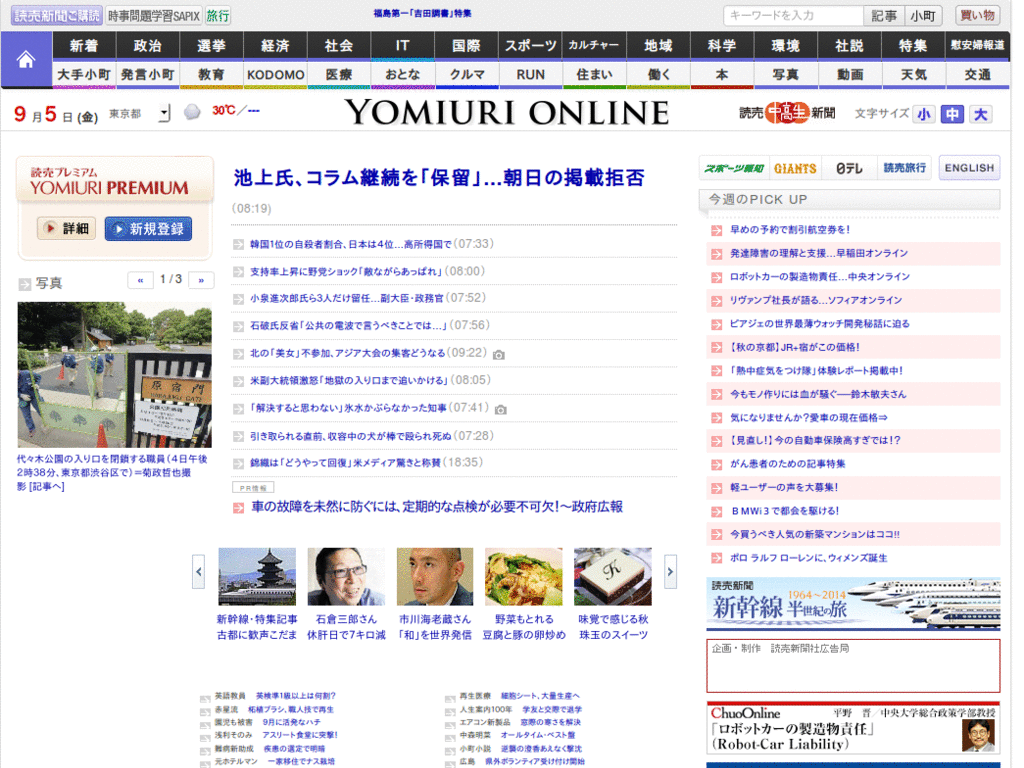This screenshot has height=768, width=1024.
Task: Open the 天気 sub-menu
Action: tap(913, 74)
